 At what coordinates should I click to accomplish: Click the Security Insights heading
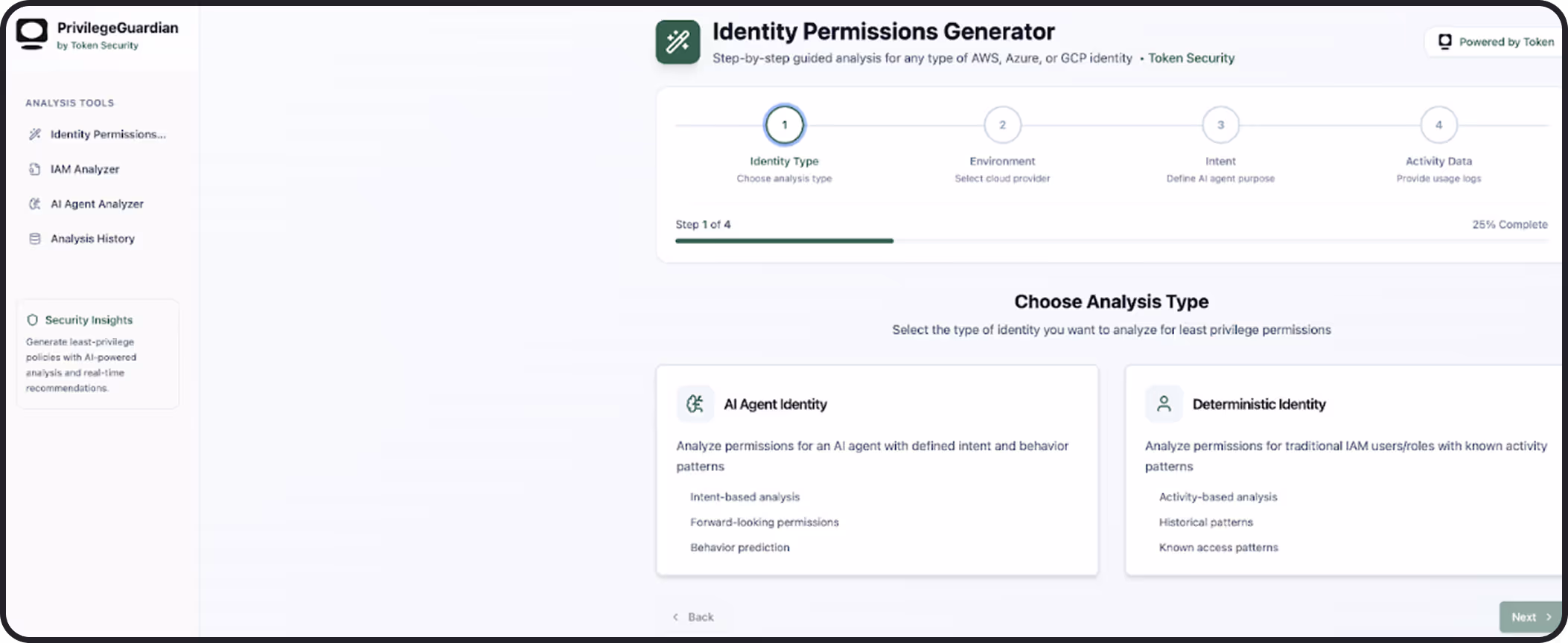tap(89, 320)
